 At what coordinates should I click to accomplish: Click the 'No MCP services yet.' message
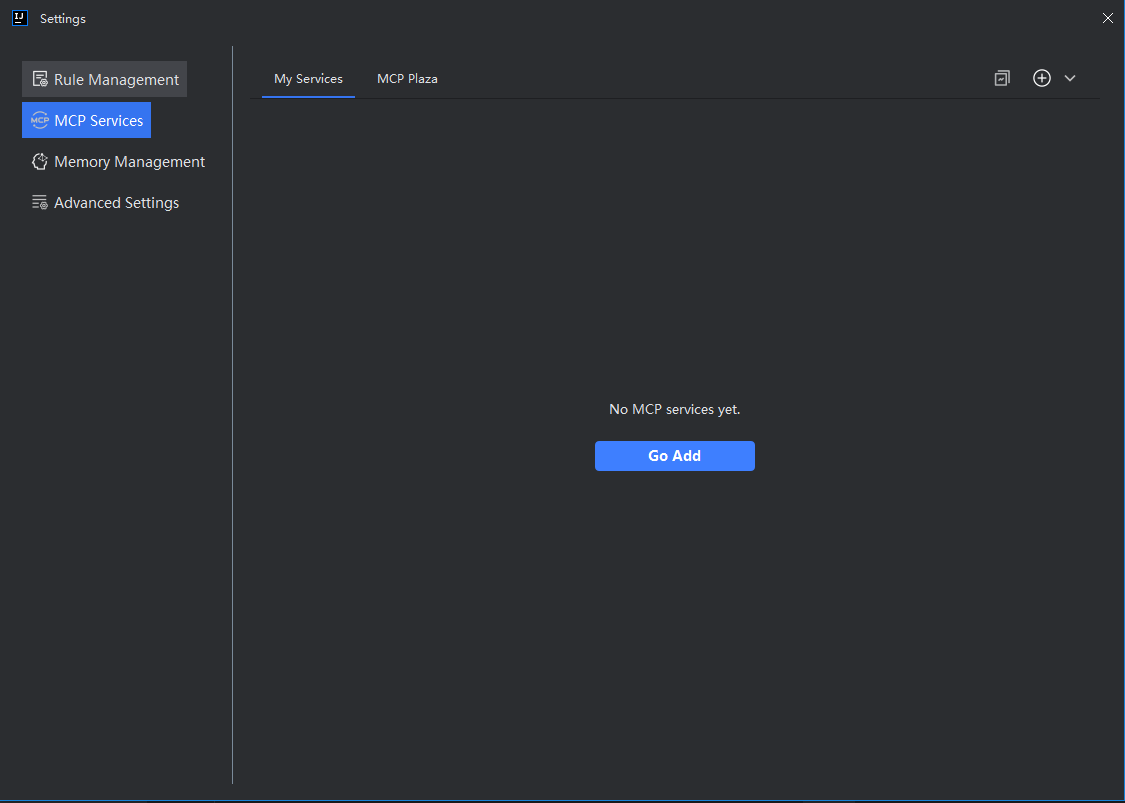674,409
